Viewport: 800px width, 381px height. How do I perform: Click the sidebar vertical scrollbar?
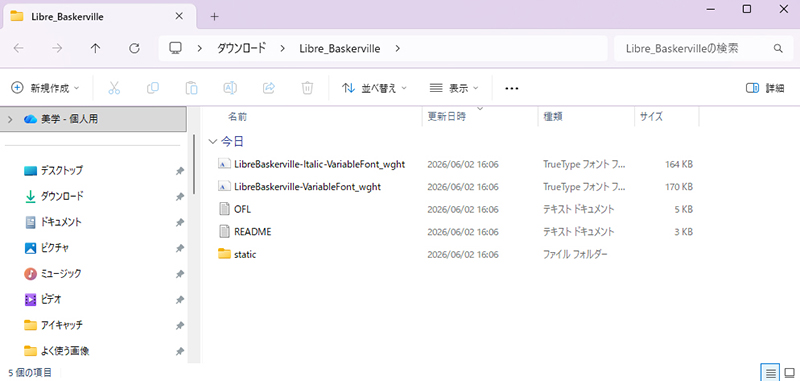(x=194, y=163)
